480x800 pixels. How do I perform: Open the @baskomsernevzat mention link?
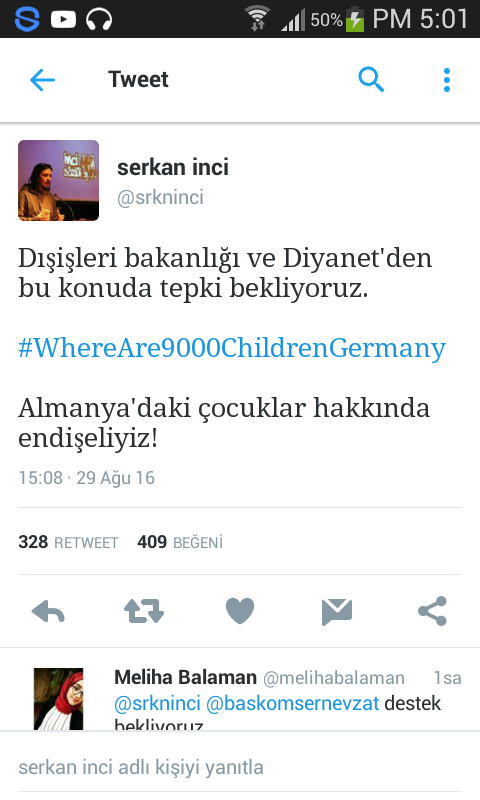click(292, 704)
